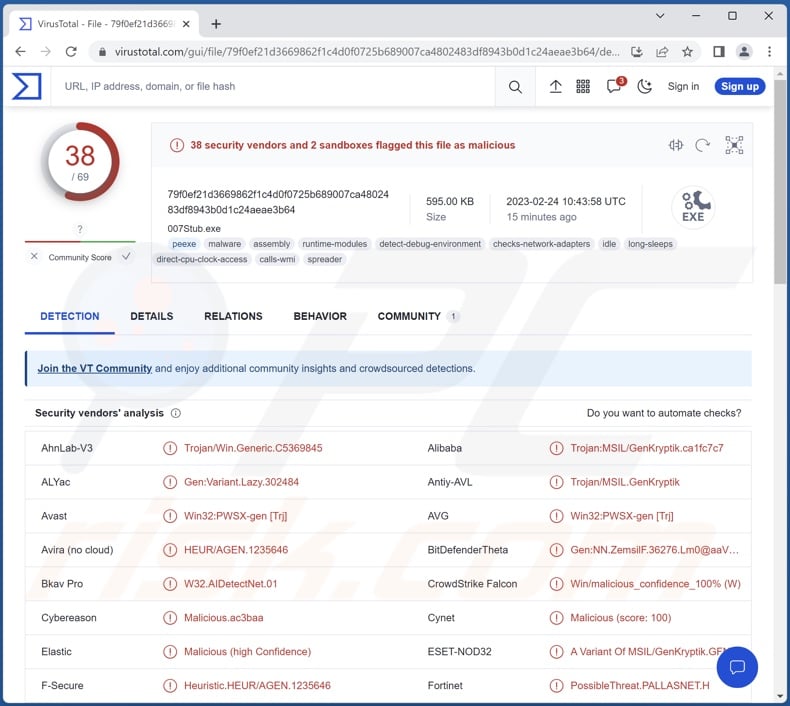The image size is (790, 706).
Task: Click the 595.00 KB file size
Action: 450,202
